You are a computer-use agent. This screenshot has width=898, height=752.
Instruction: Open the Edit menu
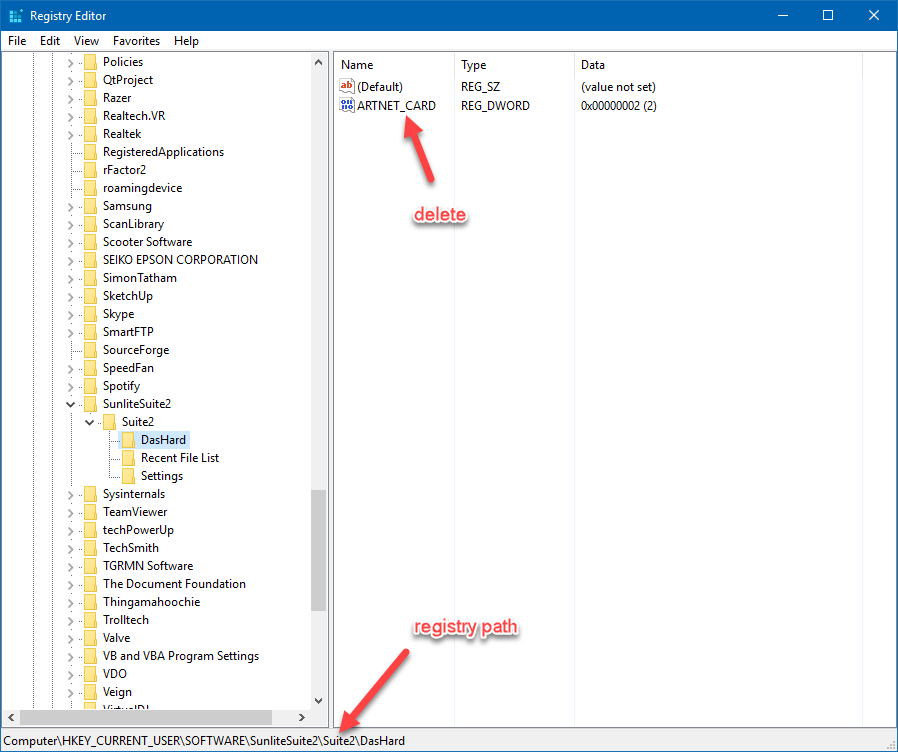coord(50,41)
